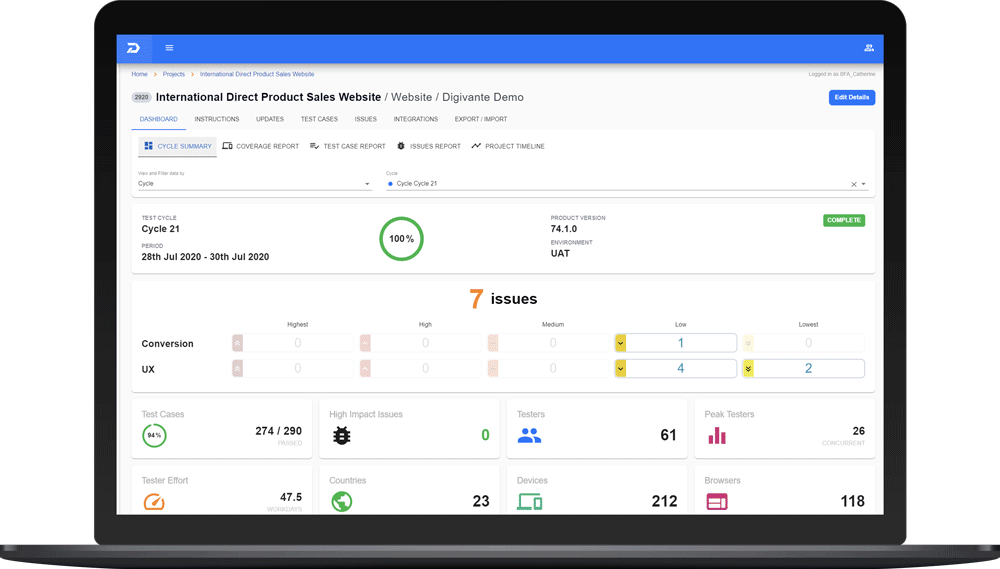The width and height of the screenshot is (1000, 569).
Task: Click the Devices count 212
Action: [x=665, y=501]
